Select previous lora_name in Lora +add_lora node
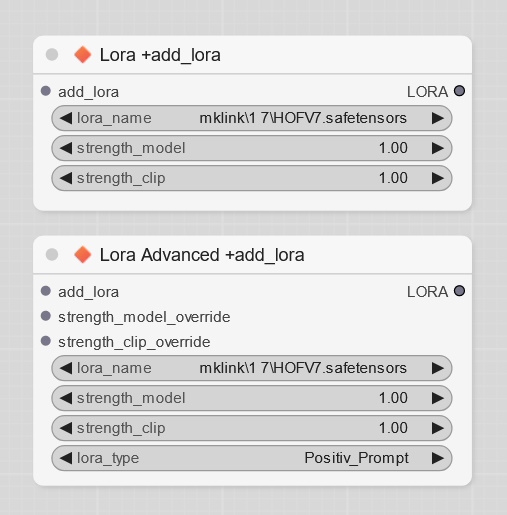 [66, 118]
